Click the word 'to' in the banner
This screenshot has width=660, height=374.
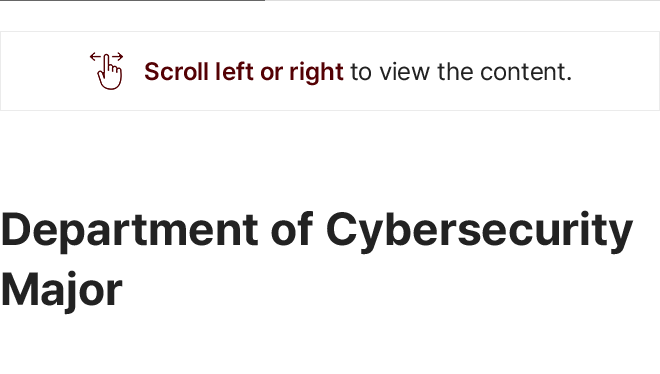361,73
